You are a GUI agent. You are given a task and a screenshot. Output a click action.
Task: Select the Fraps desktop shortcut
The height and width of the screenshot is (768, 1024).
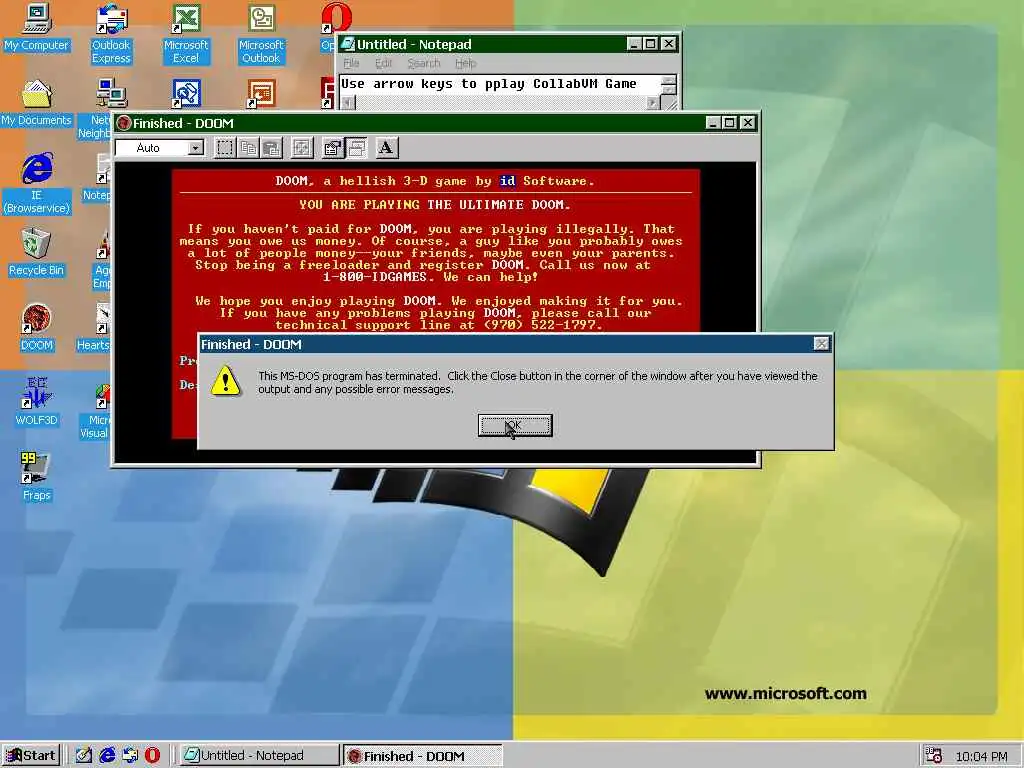[x=37, y=477]
